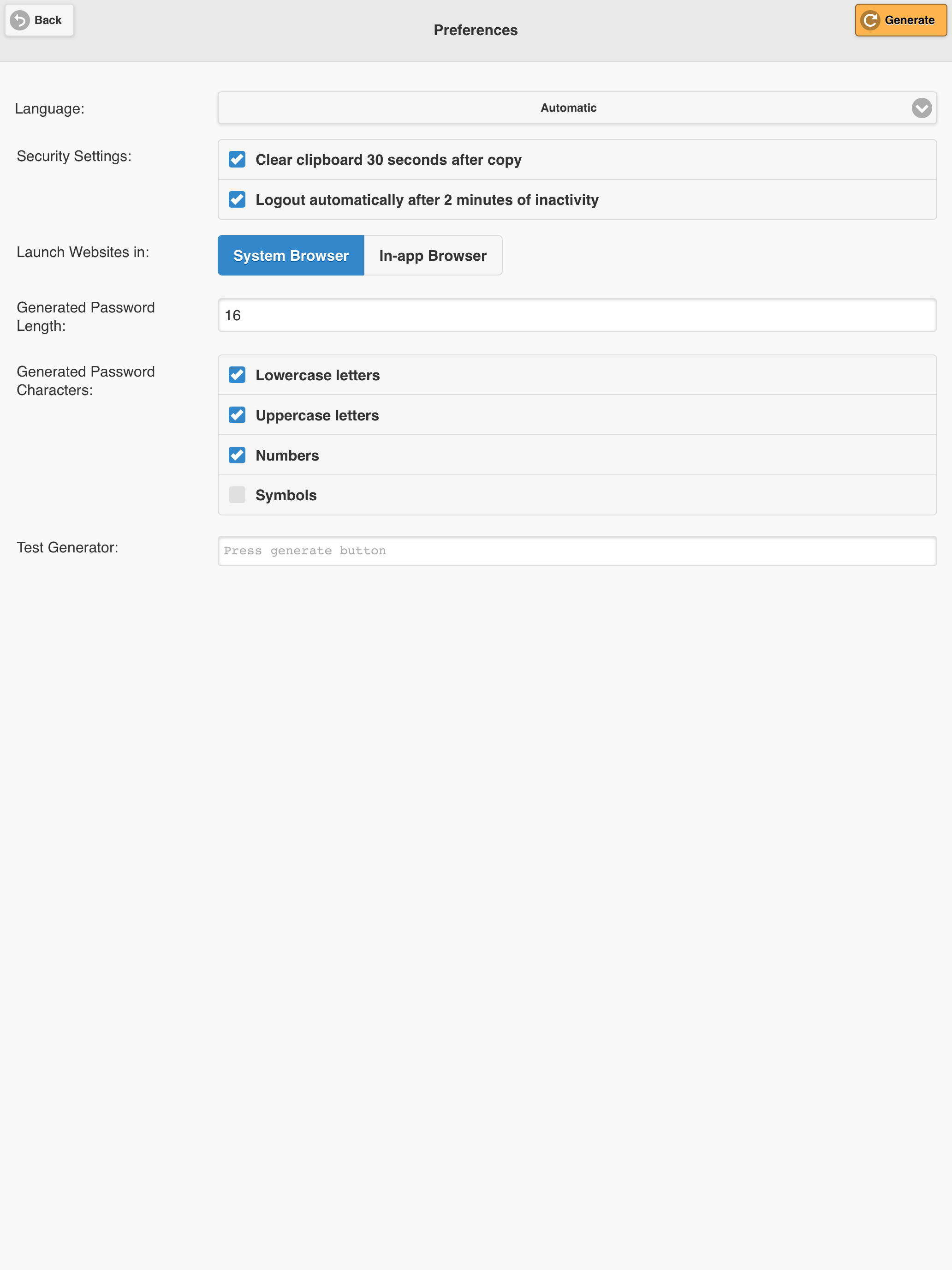Click the Security Settings label
The height and width of the screenshot is (1270, 952).
74,156
